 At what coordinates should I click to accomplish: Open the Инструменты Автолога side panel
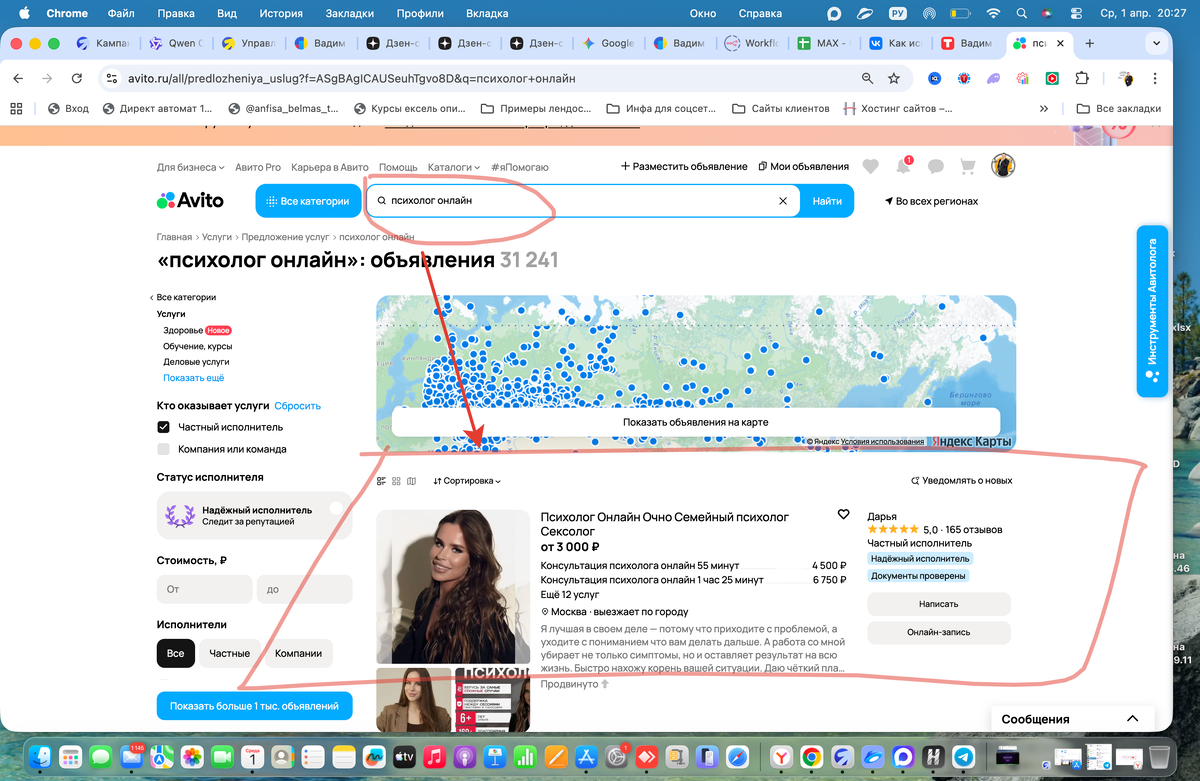click(x=1152, y=311)
